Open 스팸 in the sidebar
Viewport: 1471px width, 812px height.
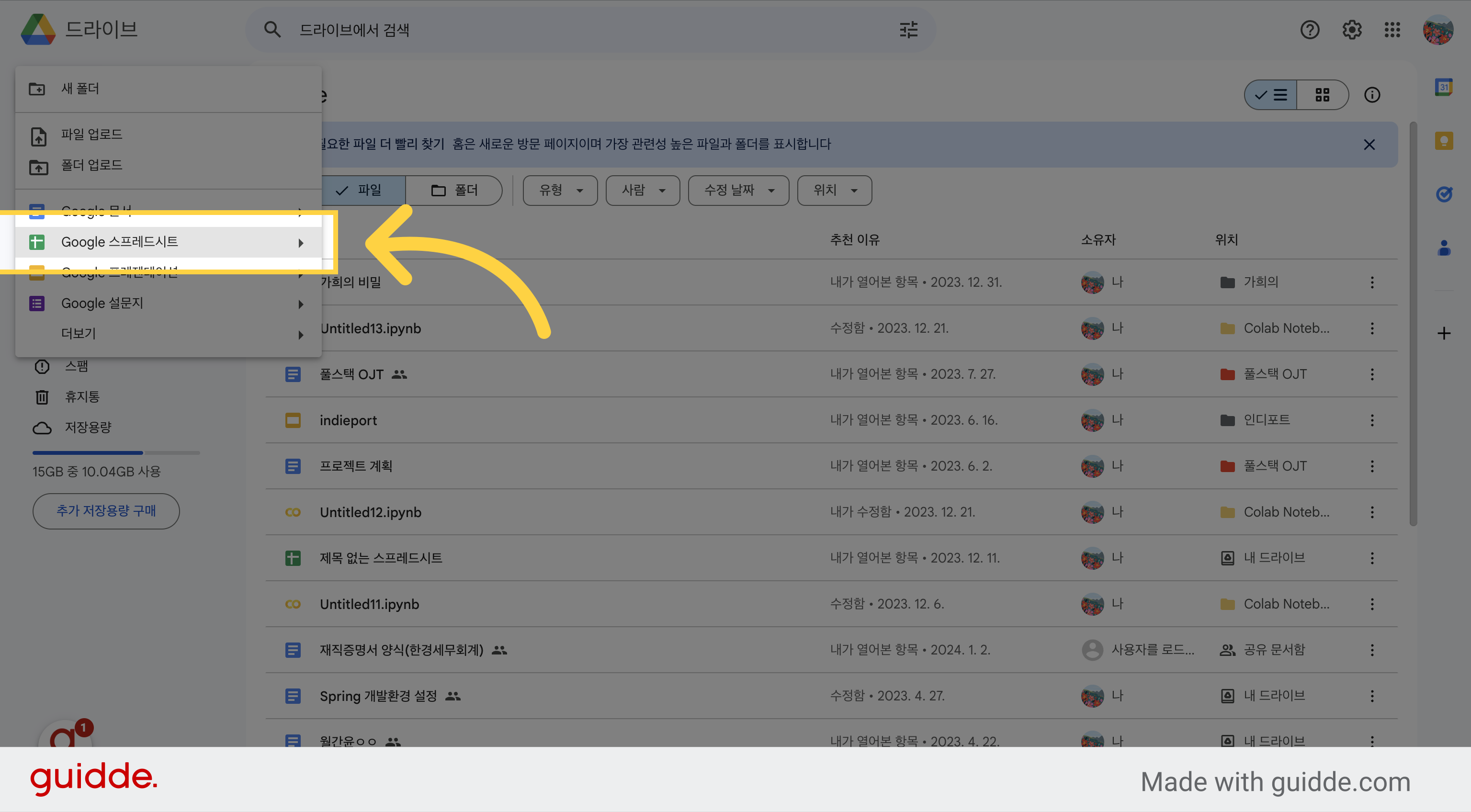pyautogui.click(x=77, y=366)
